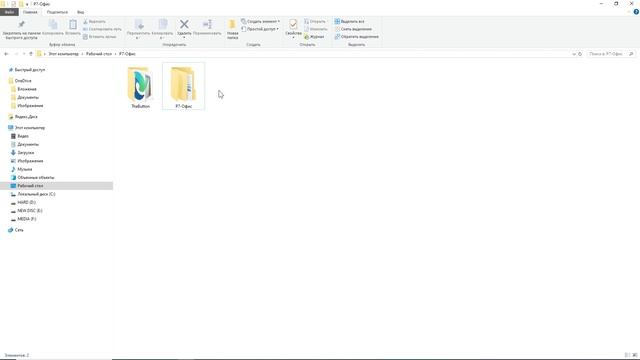Switch to the Поделиться (Share) ribbon tab

[57, 12]
